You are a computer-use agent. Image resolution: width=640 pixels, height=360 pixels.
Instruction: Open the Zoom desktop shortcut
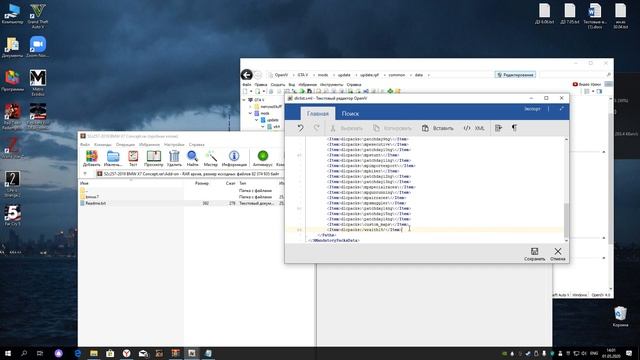coord(38,47)
